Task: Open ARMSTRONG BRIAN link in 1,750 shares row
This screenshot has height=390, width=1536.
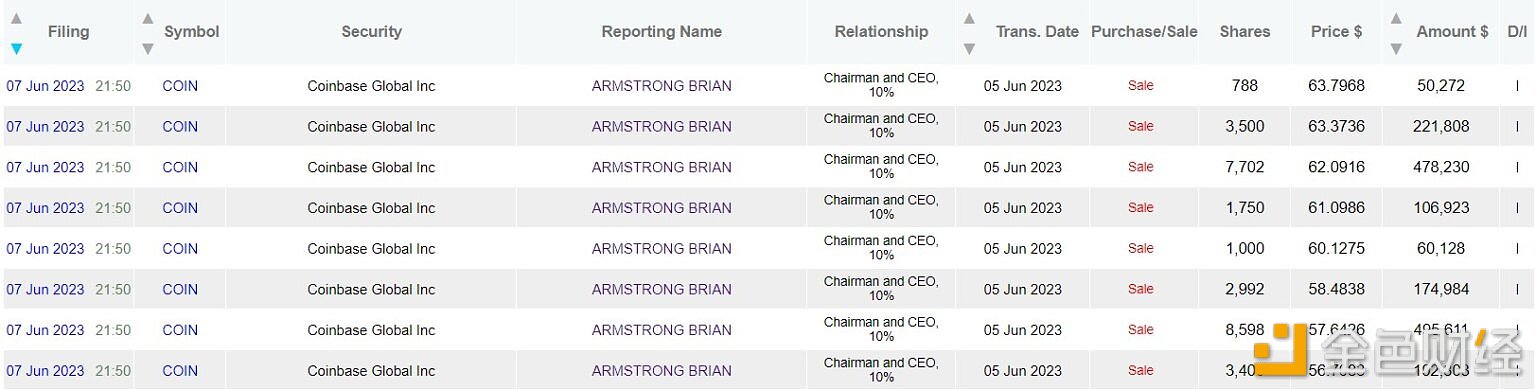Action: click(661, 208)
